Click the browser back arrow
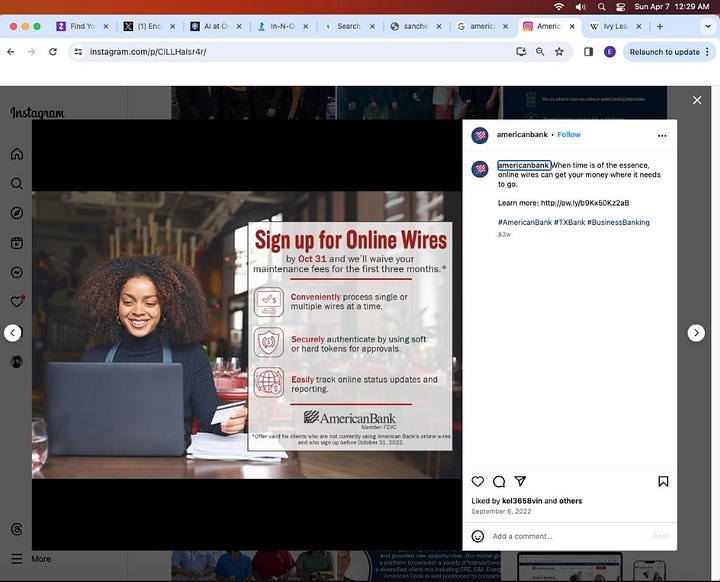The width and height of the screenshot is (720, 582). (x=11, y=52)
